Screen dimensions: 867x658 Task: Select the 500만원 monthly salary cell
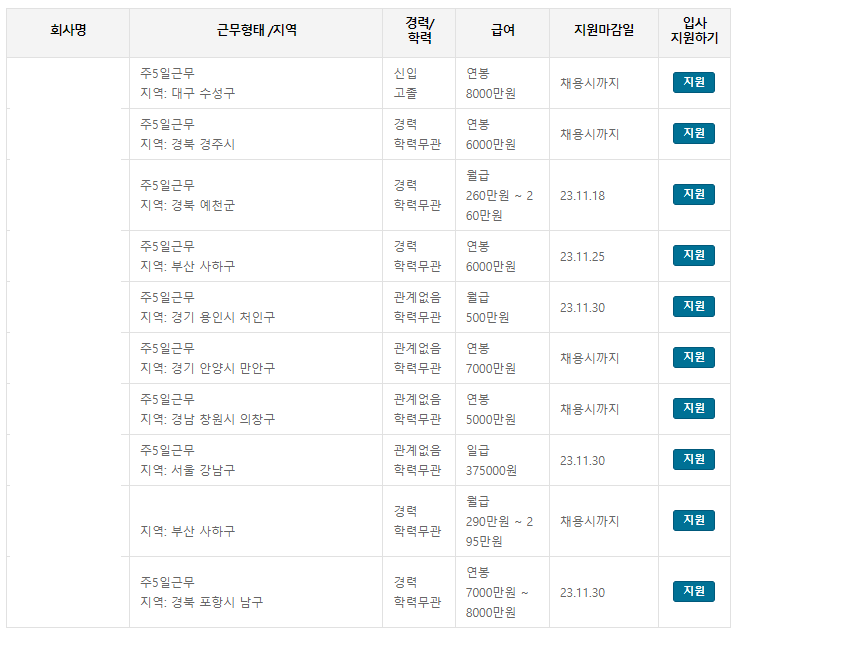[x=503, y=307]
